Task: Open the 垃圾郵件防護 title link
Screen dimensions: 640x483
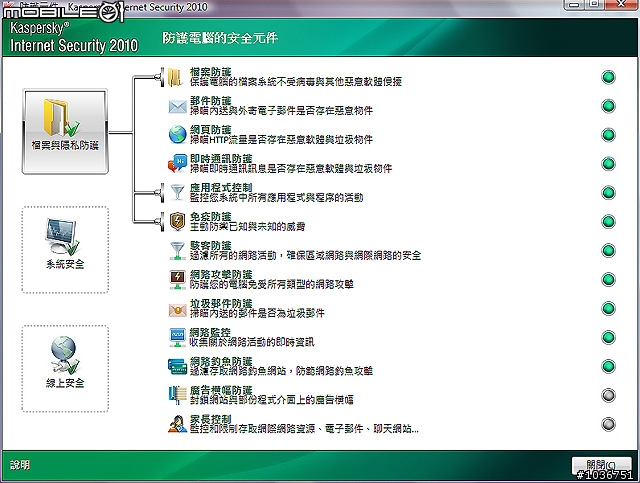Action: 221,304
